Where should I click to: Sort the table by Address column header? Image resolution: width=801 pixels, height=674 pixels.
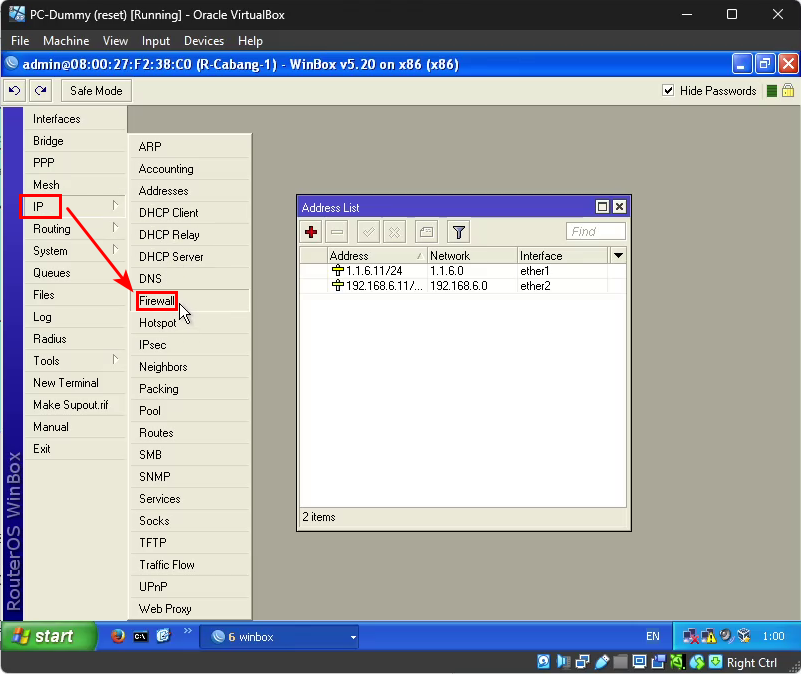click(376, 255)
